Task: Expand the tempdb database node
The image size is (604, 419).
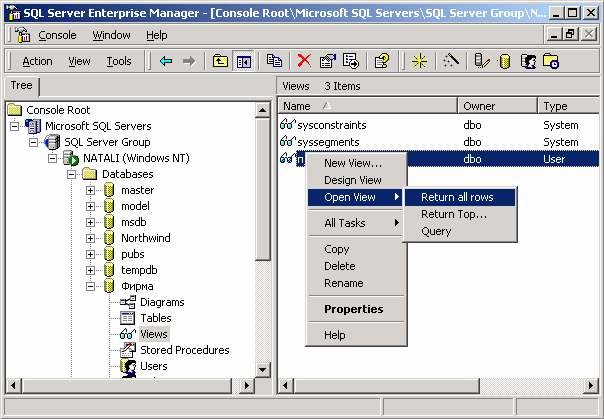Action: tap(91, 270)
